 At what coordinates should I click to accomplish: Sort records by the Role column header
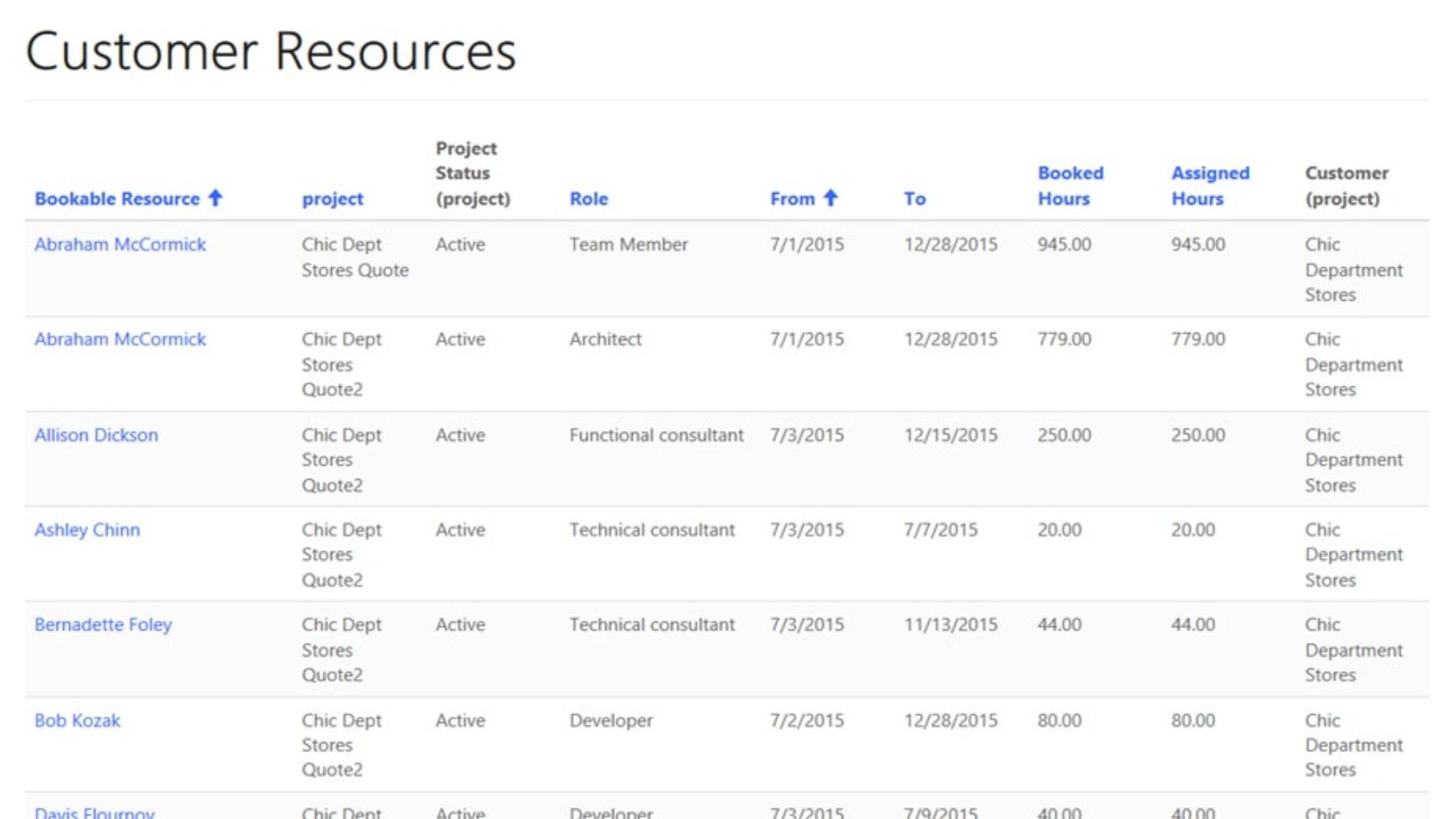coord(588,199)
